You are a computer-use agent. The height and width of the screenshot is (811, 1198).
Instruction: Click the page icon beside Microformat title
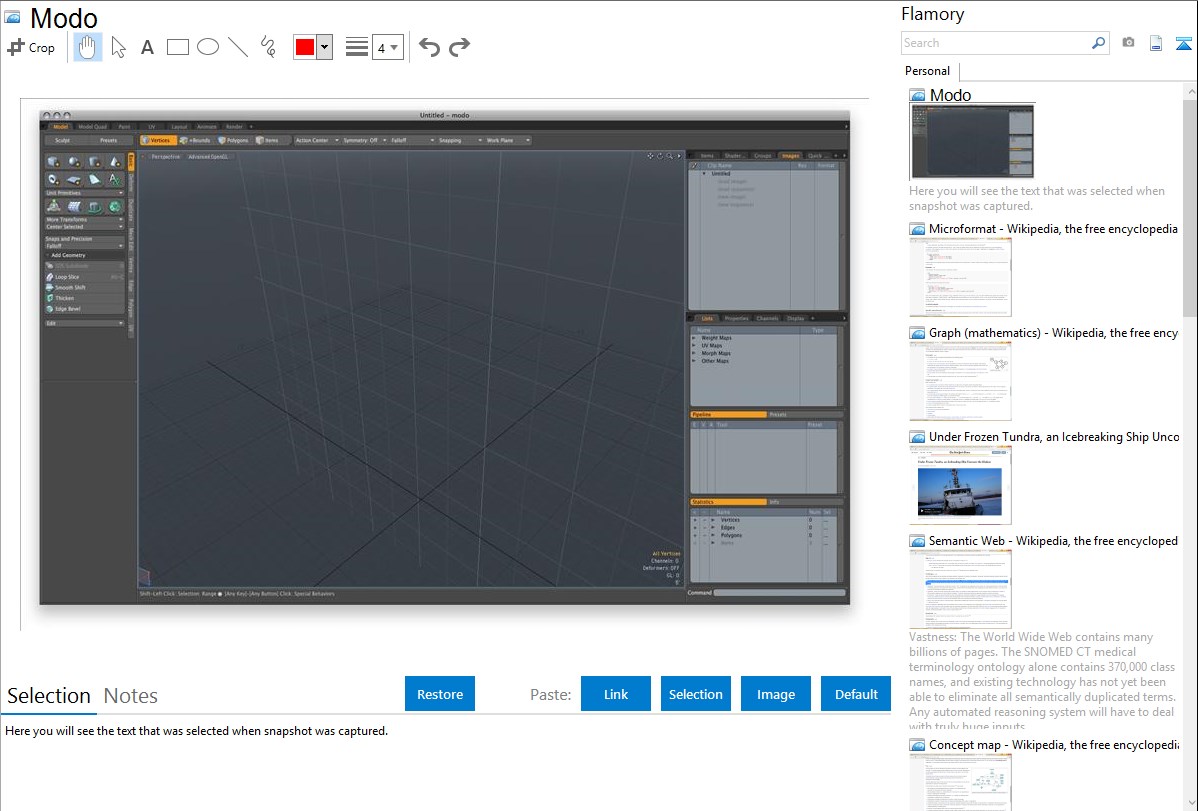point(917,229)
